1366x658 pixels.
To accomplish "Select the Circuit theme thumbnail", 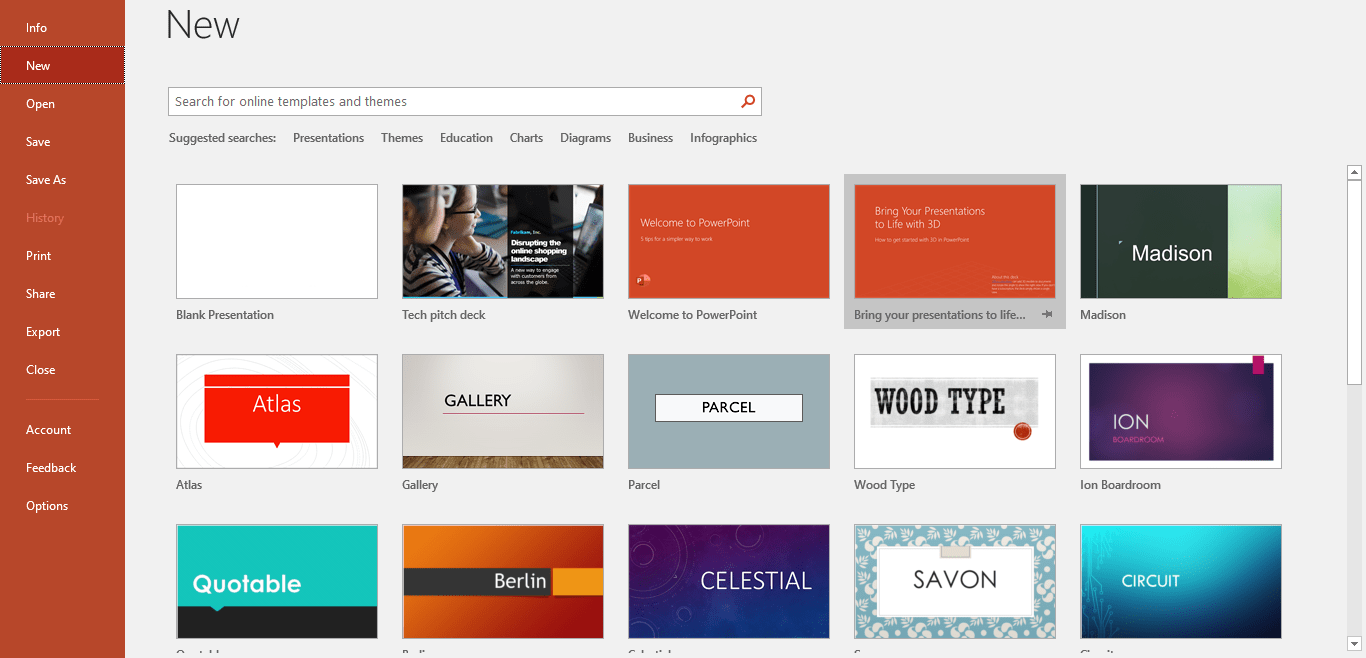I will coord(1181,581).
